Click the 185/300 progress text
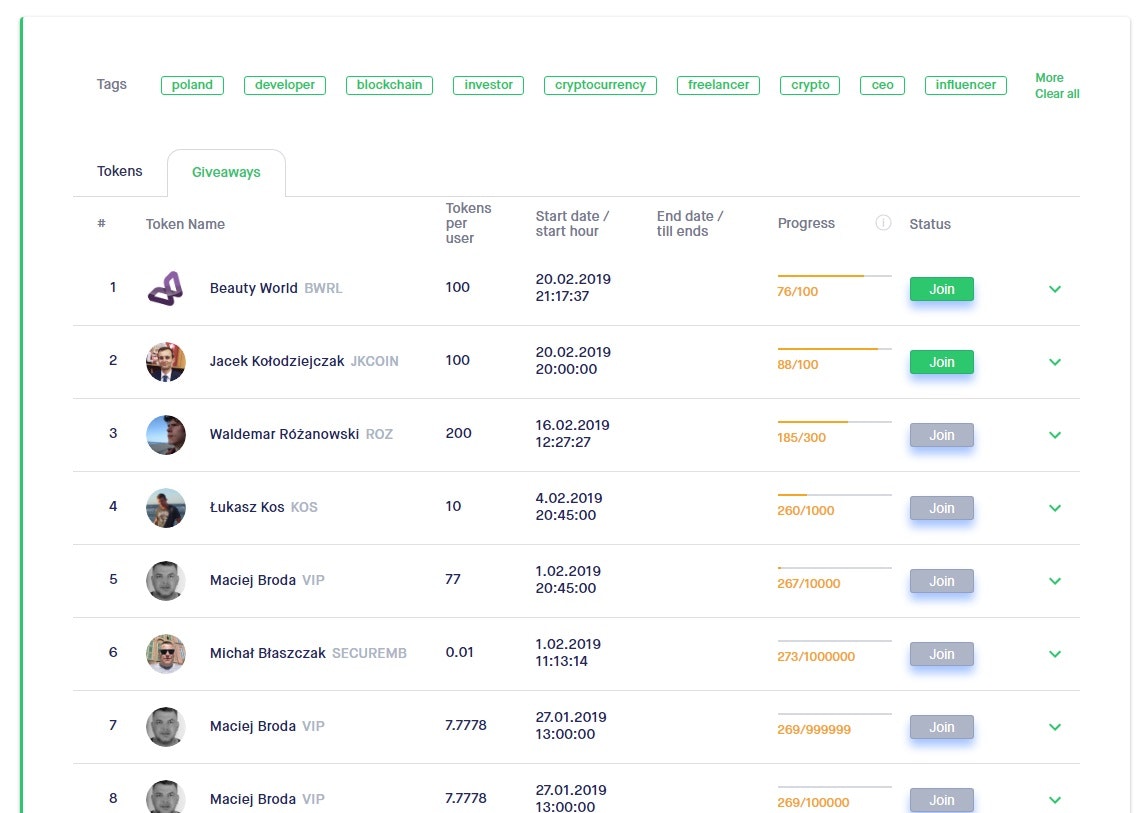Viewport: 1147px width, 813px height. [802, 437]
